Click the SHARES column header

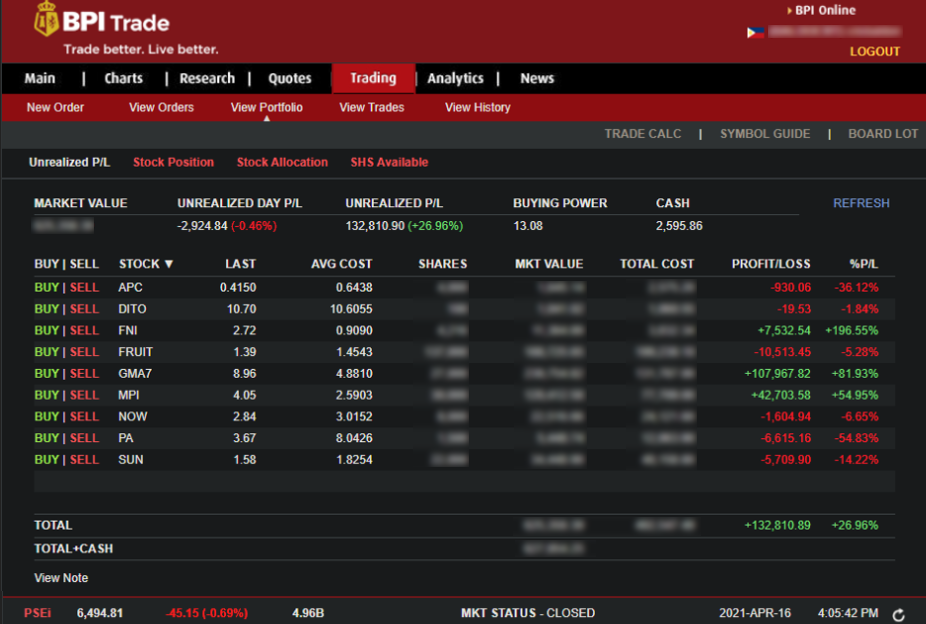(x=442, y=264)
